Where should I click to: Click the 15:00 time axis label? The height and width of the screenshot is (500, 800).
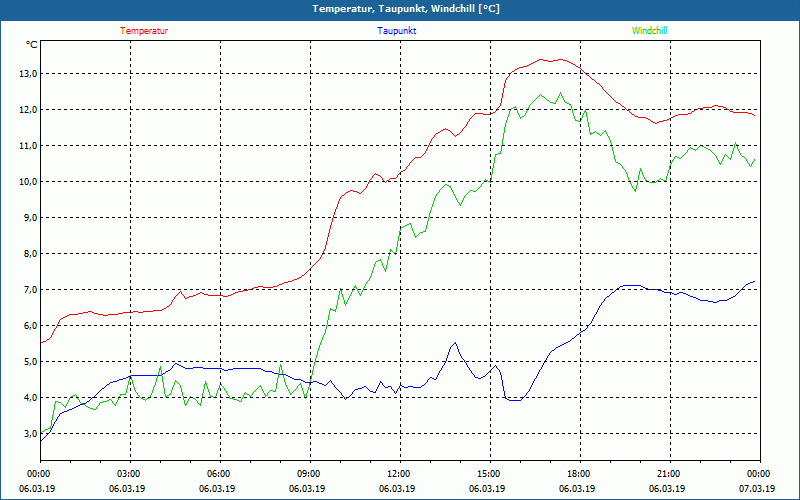[490, 474]
